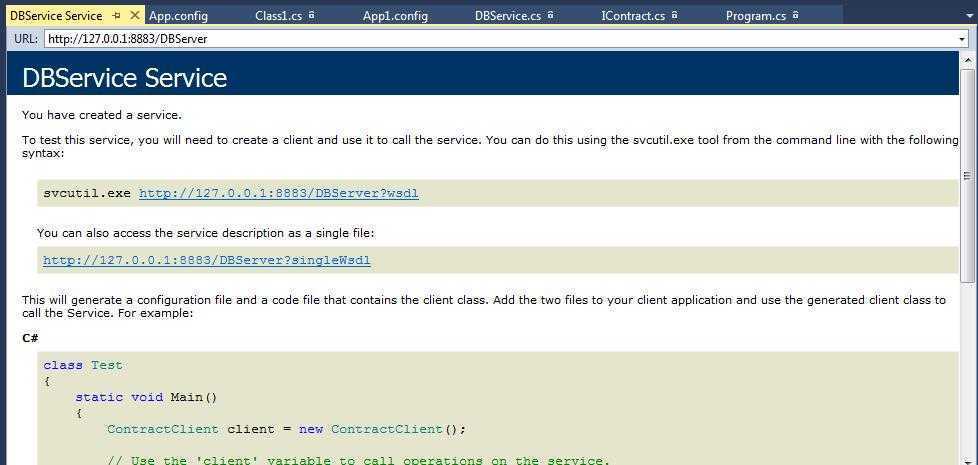
Task: Click the vertical scrollbar thumb
Action: coord(968,175)
